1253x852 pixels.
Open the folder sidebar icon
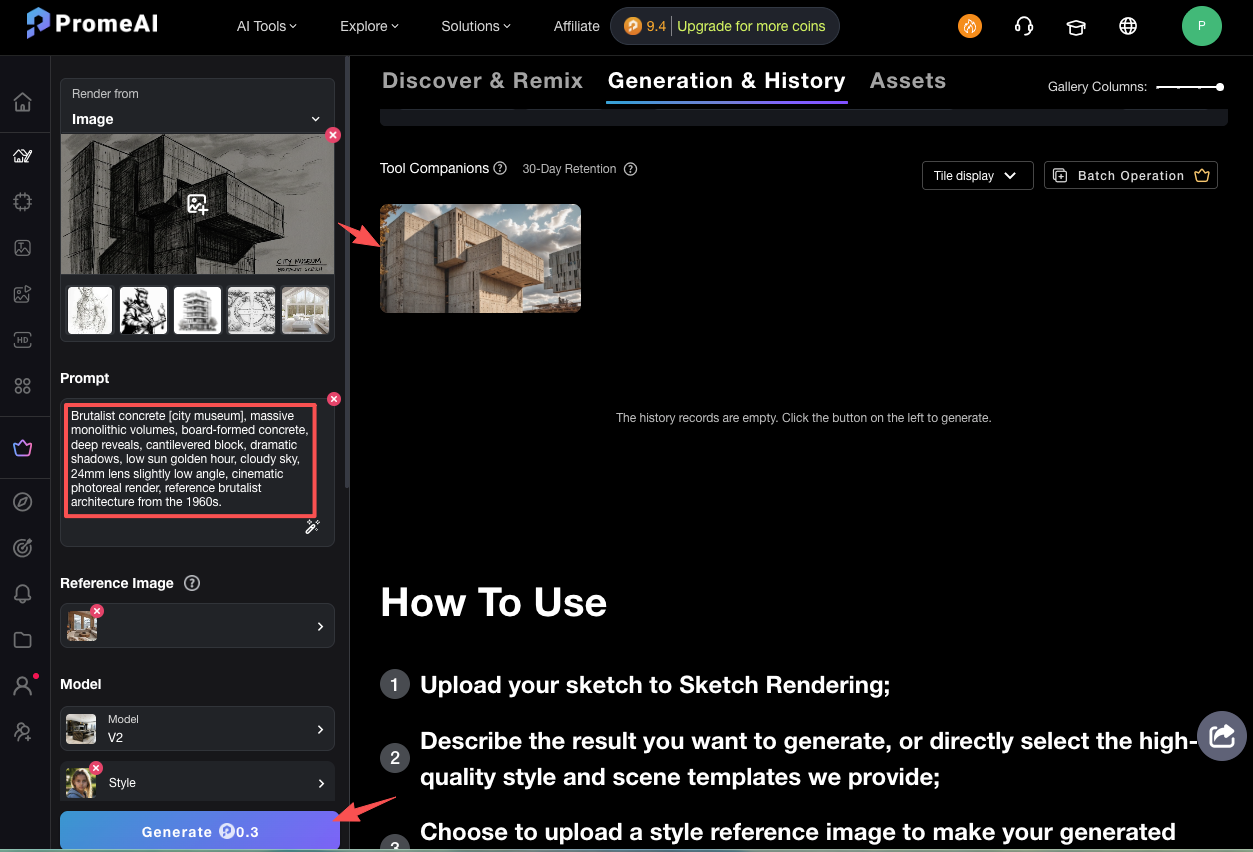[22, 639]
